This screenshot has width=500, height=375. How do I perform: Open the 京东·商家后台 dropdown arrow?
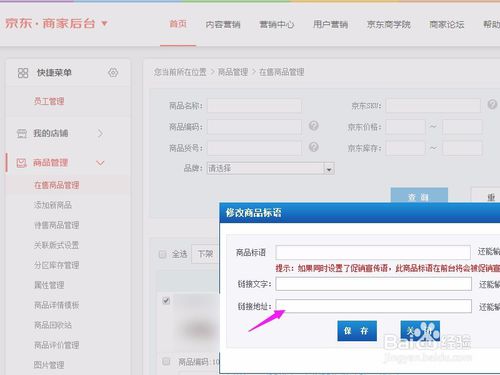point(104,24)
